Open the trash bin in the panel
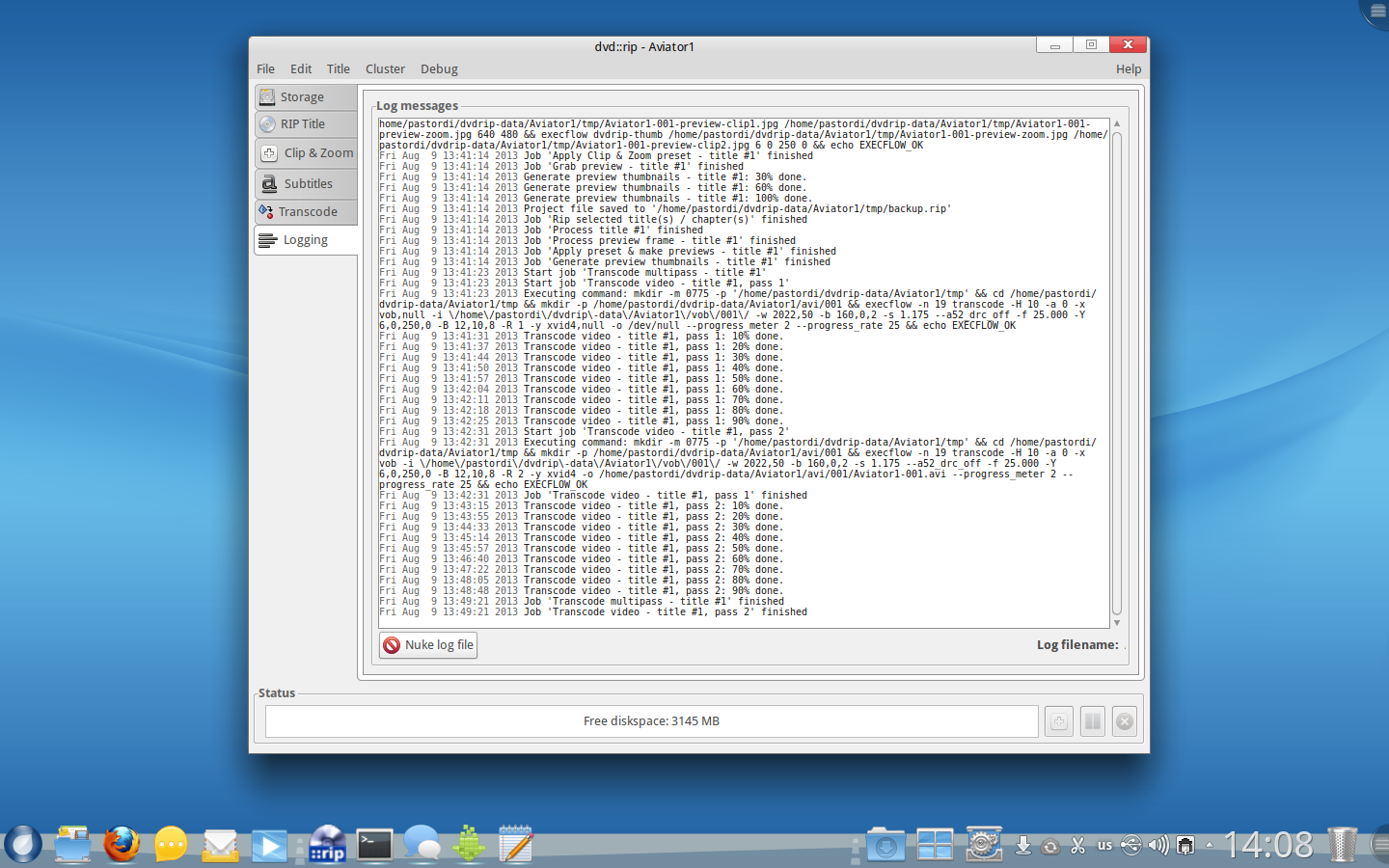 1342,844
